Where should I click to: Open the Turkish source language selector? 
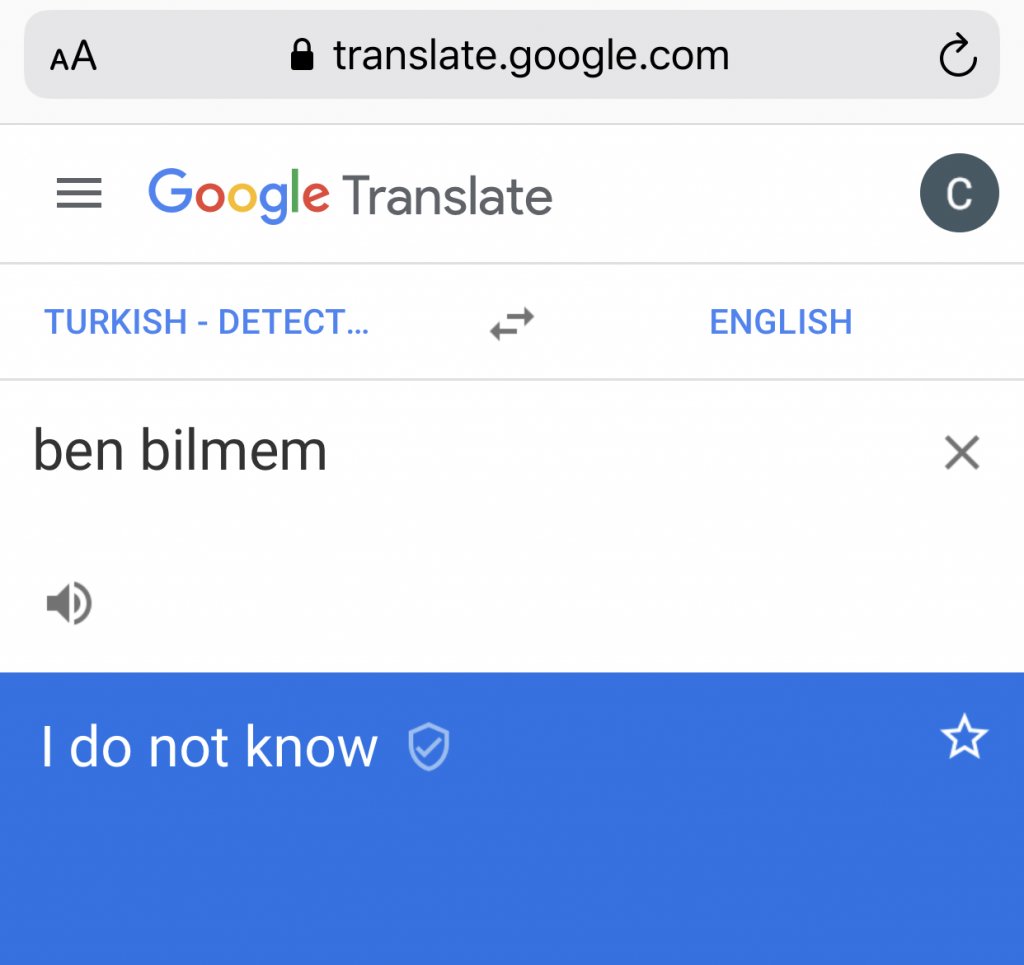tap(206, 323)
